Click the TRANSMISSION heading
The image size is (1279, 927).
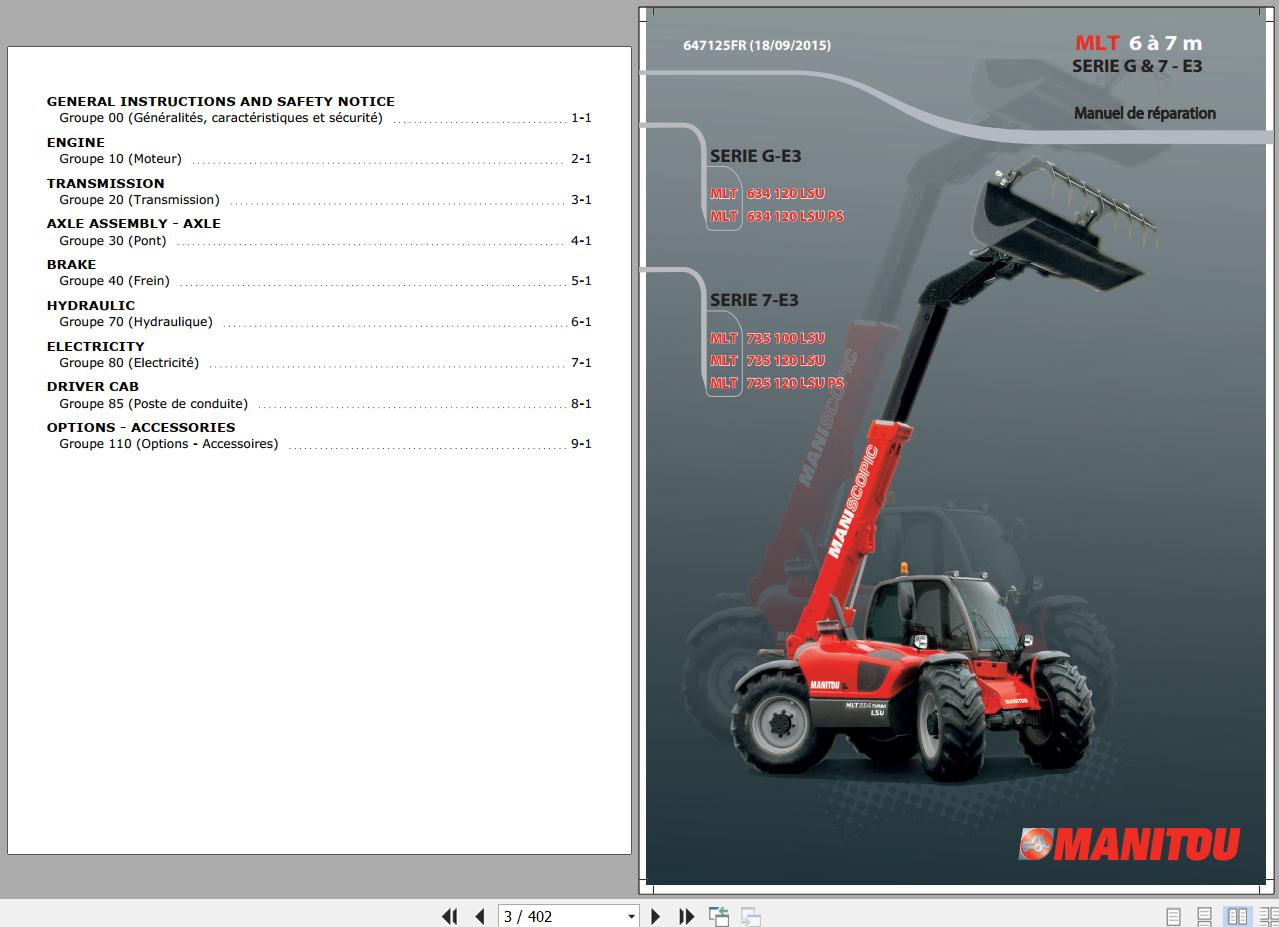pyautogui.click(x=106, y=183)
